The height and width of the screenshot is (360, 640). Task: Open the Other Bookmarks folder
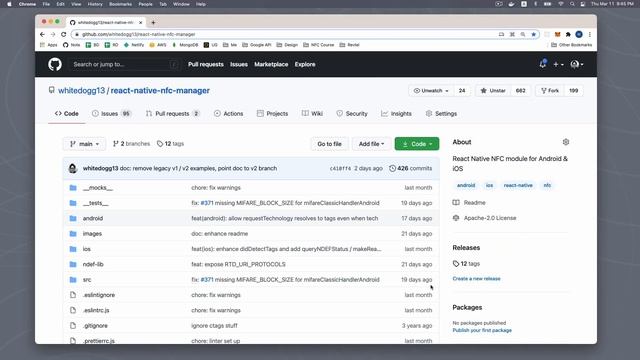pyautogui.click(x=571, y=45)
